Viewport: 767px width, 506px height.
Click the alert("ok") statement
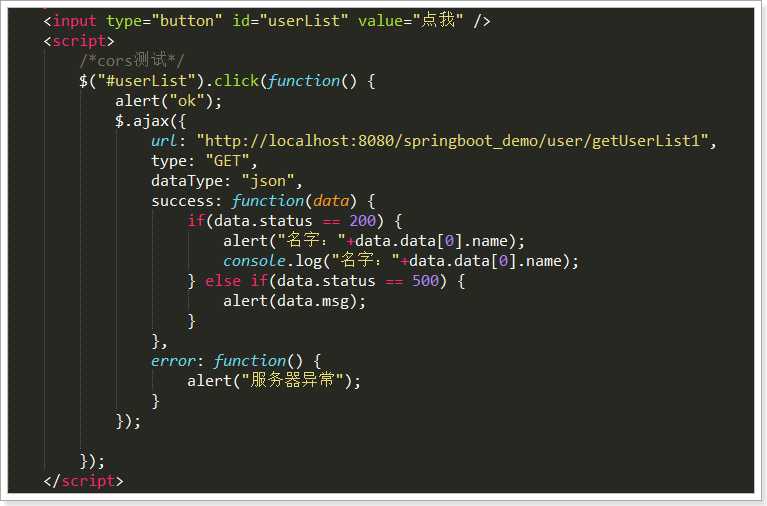168,101
